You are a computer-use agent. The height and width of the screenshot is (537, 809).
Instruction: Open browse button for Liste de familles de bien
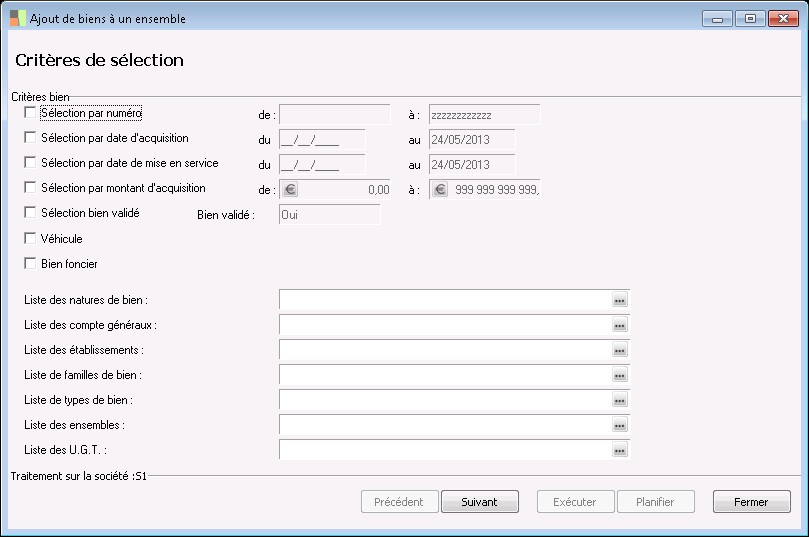[620, 375]
